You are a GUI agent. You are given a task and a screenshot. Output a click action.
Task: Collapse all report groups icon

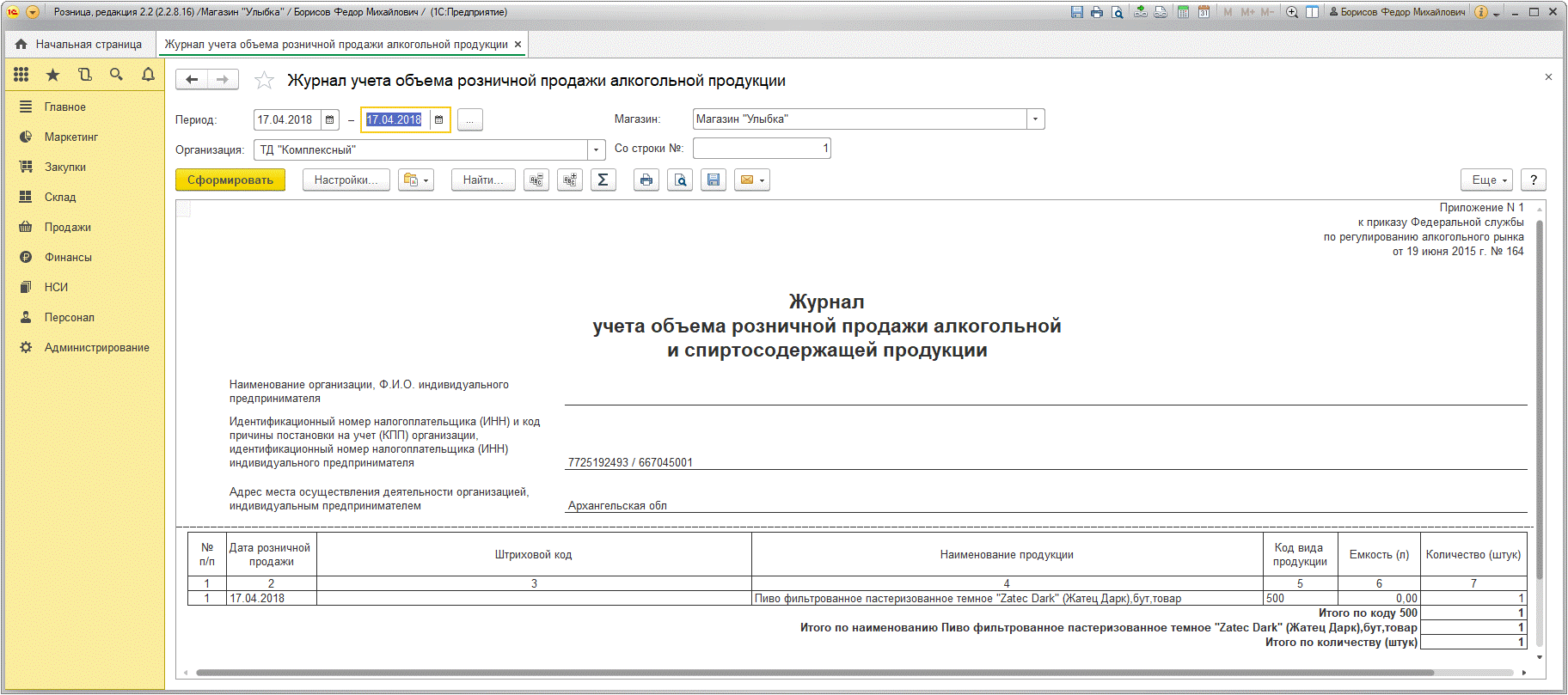pos(536,180)
